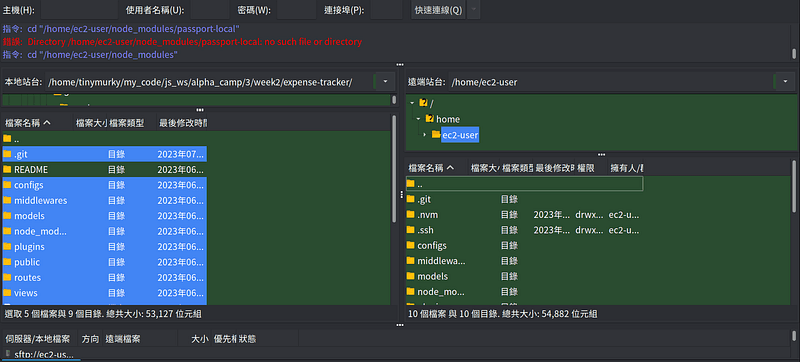This screenshot has width=800, height=362.
Task: Click the remote middlewa... folder icon
Action: (x=411, y=261)
